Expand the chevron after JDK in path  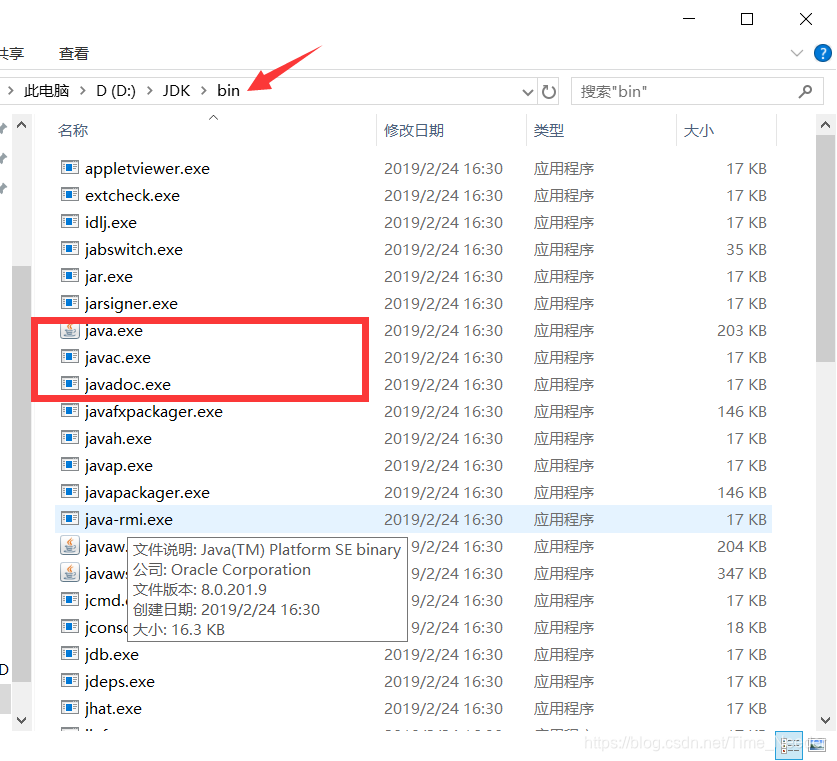203,91
